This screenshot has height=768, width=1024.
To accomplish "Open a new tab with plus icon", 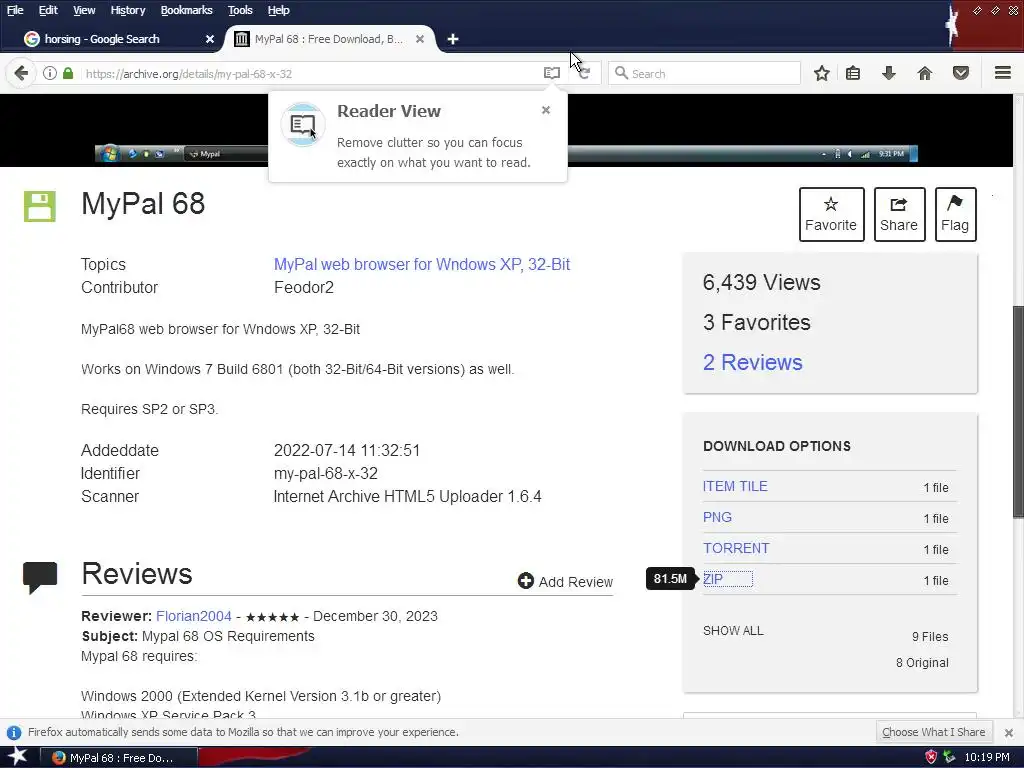I will (453, 39).
